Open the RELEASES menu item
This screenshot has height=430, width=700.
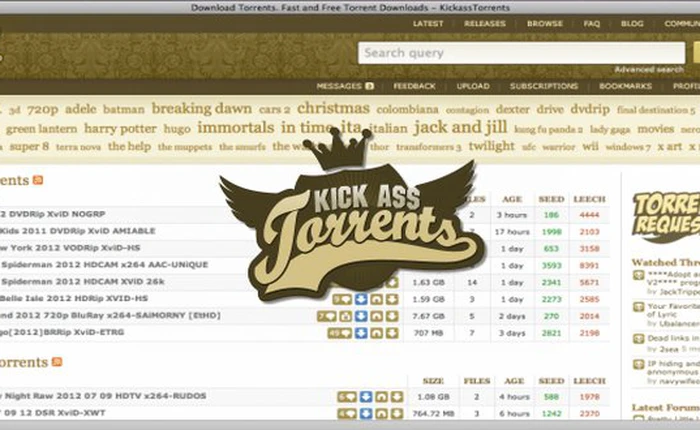tap(485, 24)
